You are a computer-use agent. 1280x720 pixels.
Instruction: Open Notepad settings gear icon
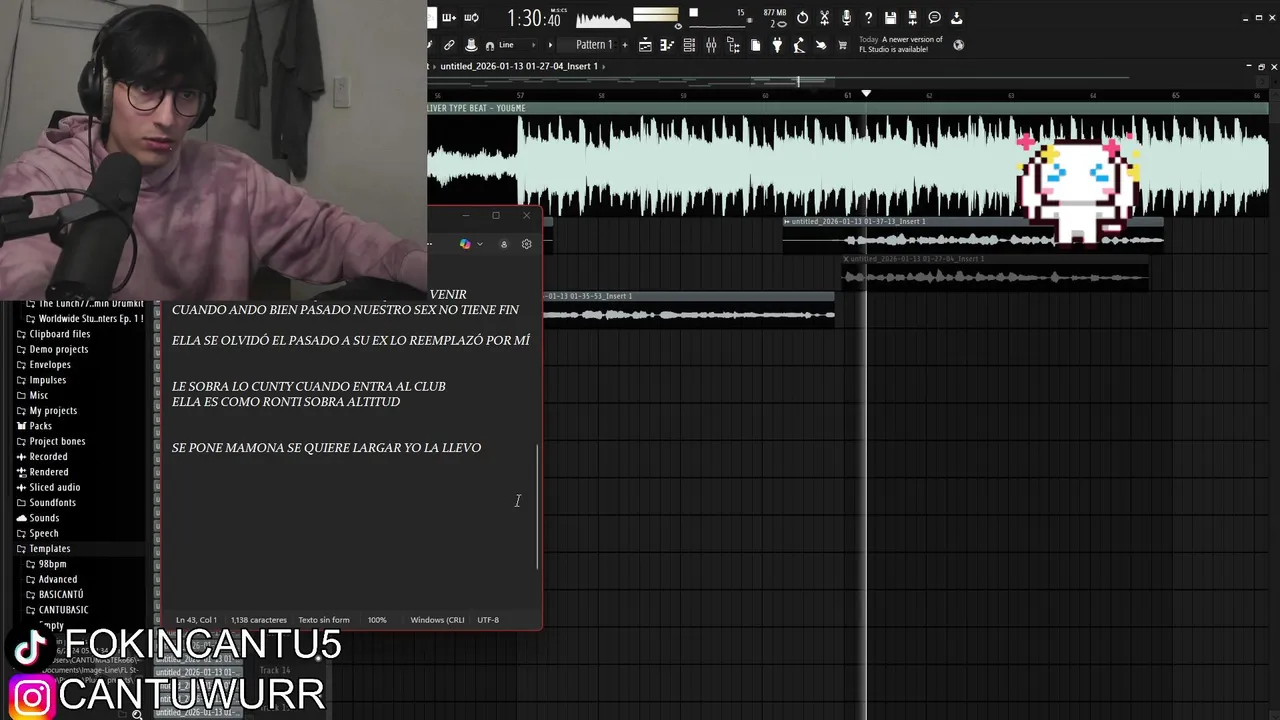526,244
